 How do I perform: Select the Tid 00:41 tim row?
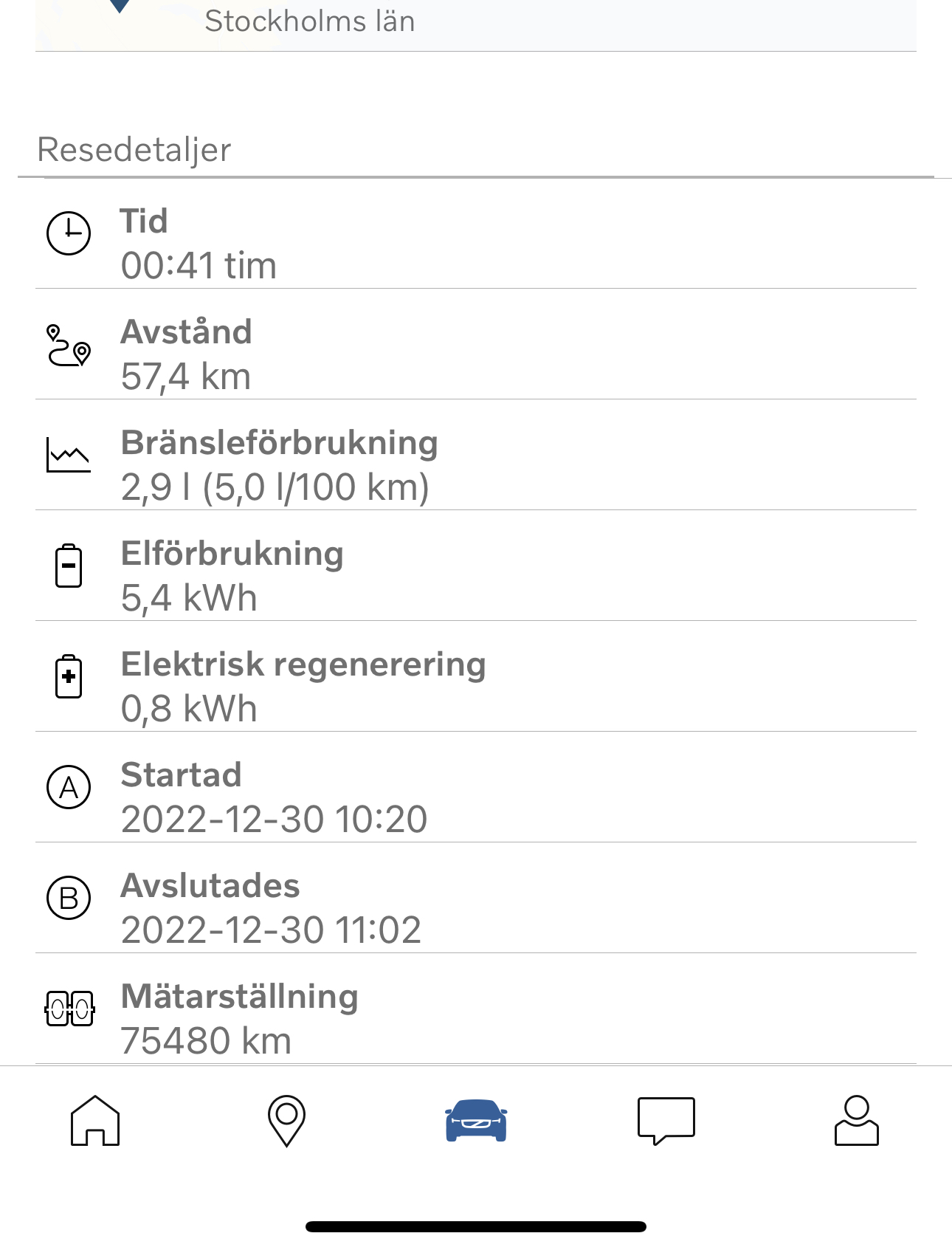[x=476, y=244]
